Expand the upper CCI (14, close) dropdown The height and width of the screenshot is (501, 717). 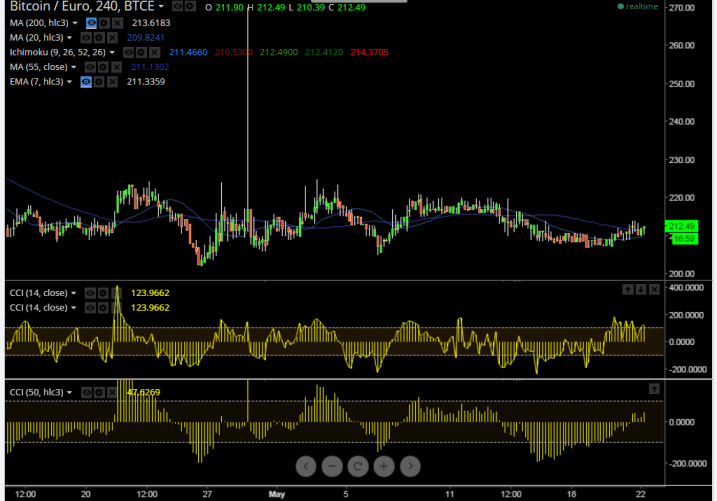click(74, 293)
